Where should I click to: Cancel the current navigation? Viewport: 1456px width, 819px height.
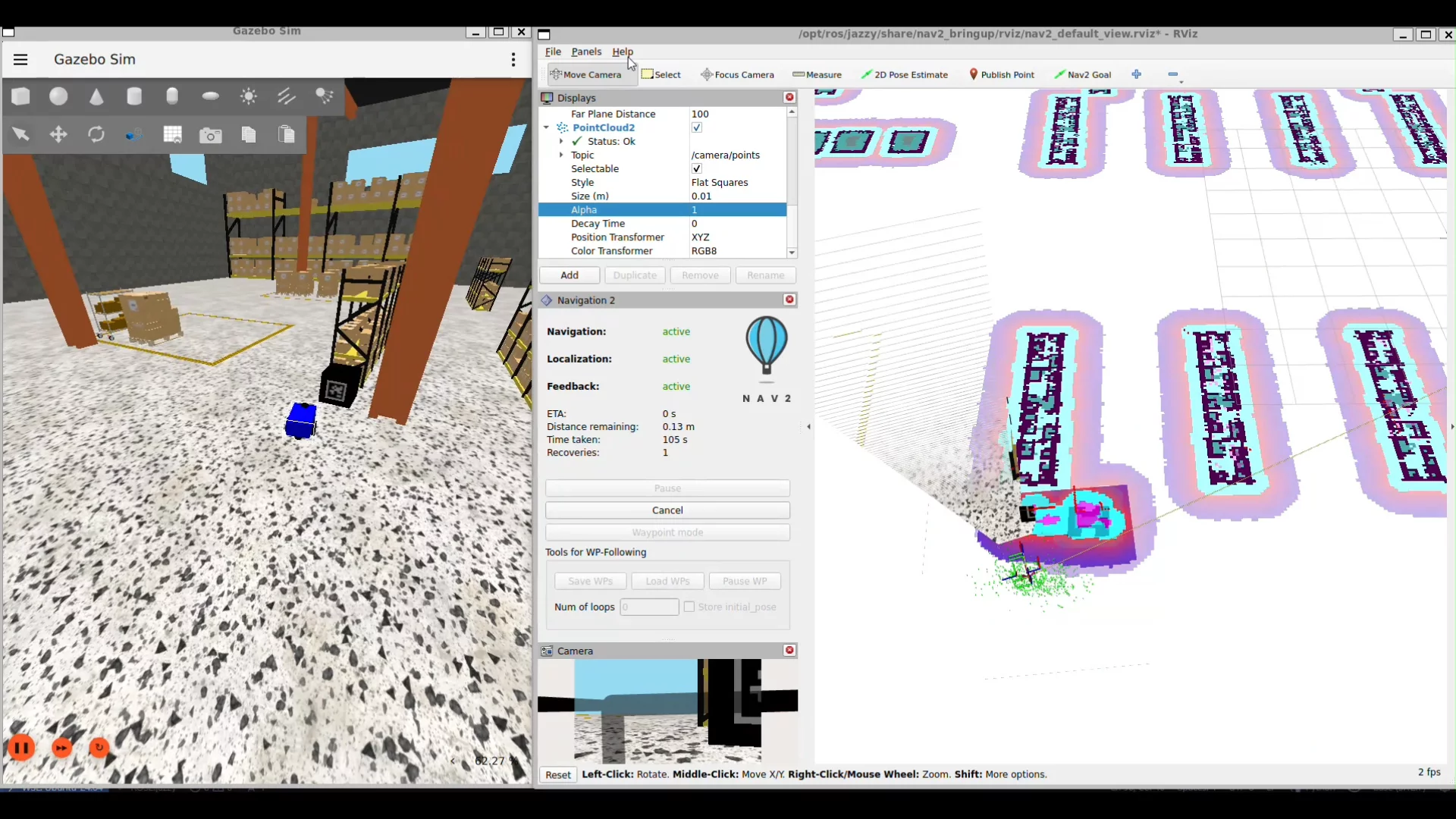point(667,510)
